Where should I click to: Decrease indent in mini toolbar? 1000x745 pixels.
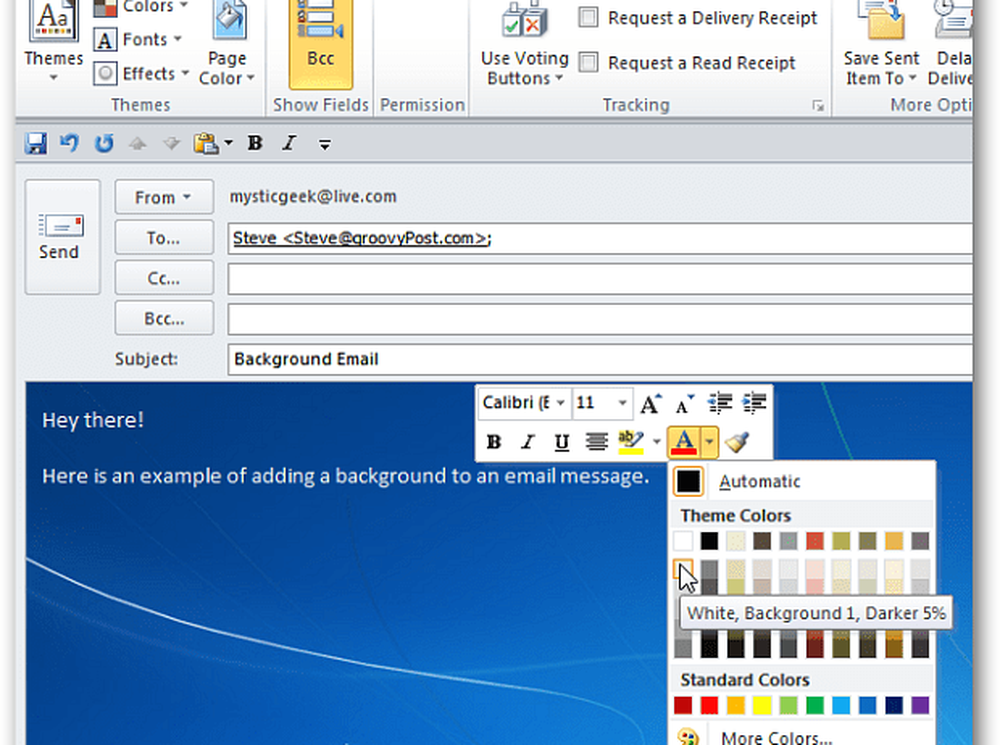click(x=719, y=404)
